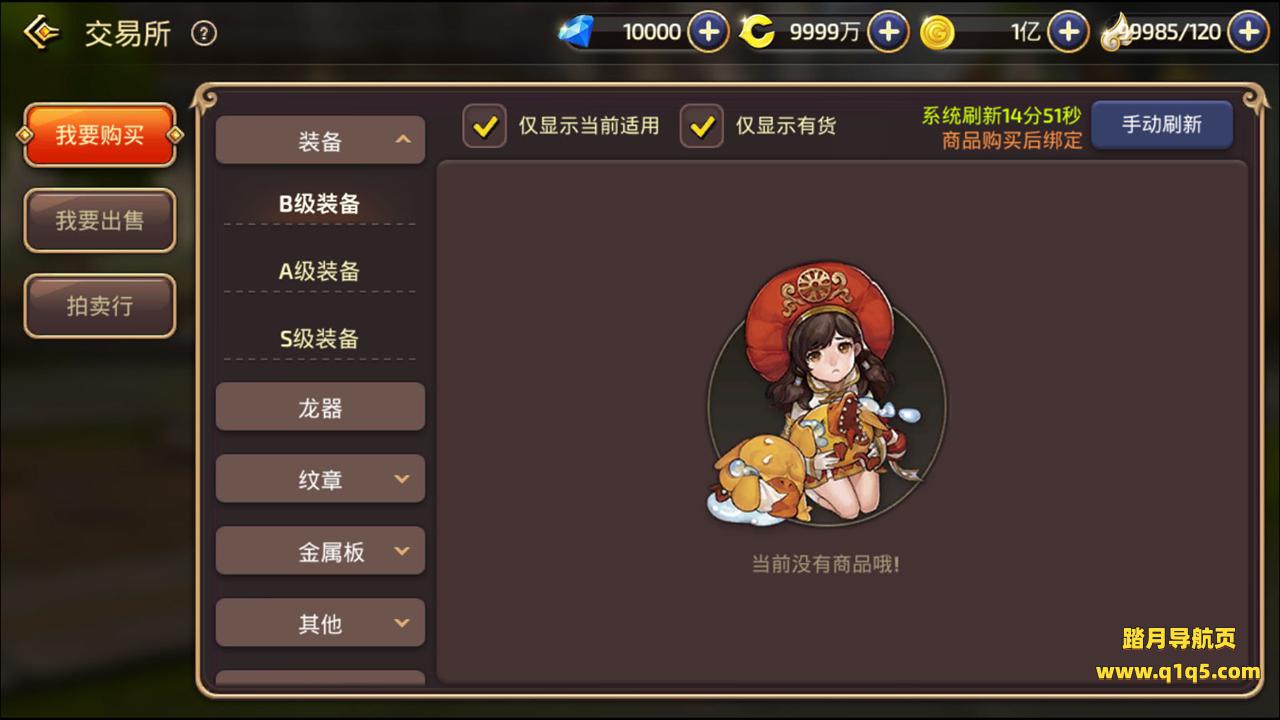Choose A级装备 subcategory
The image size is (1280, 720).
(x=320, y=271)
